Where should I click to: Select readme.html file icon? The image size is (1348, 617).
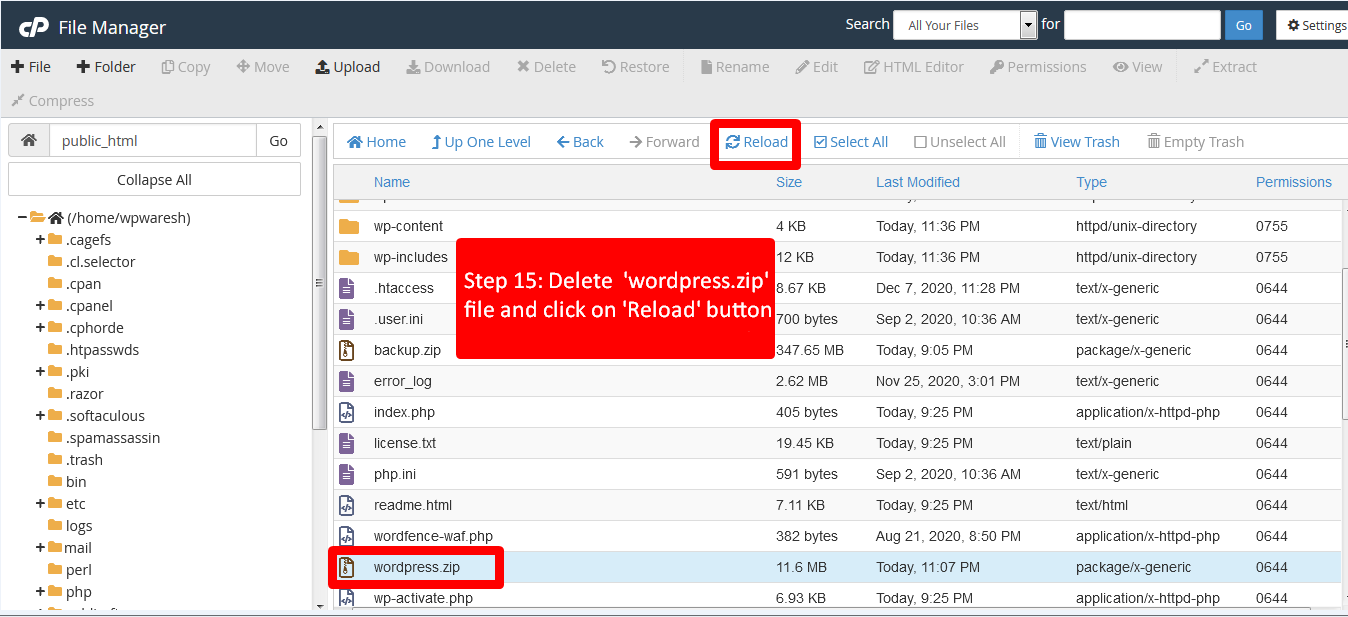347,505
